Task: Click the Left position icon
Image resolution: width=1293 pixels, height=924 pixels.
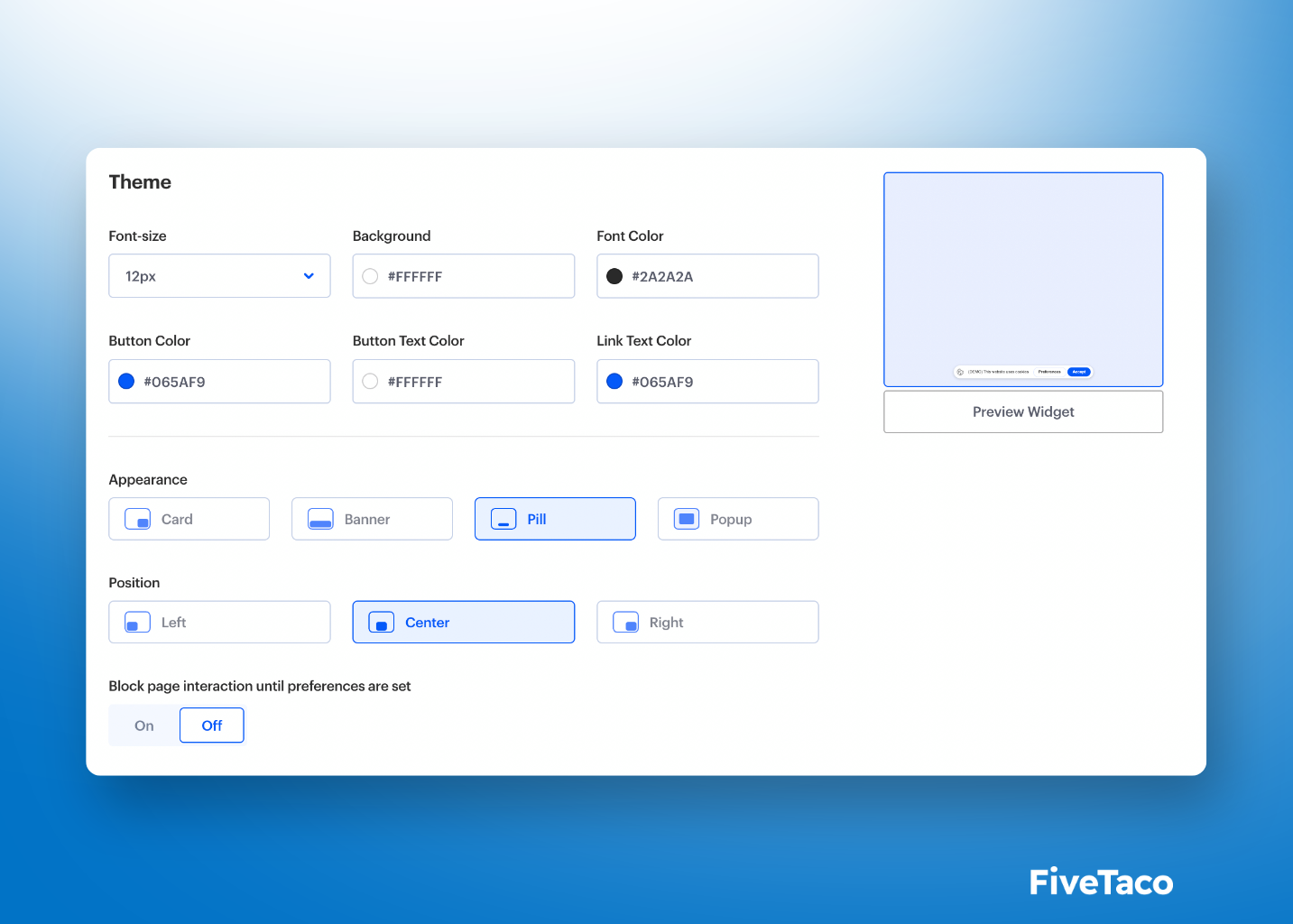Action: pyautogui.click(x=137, y=623)
